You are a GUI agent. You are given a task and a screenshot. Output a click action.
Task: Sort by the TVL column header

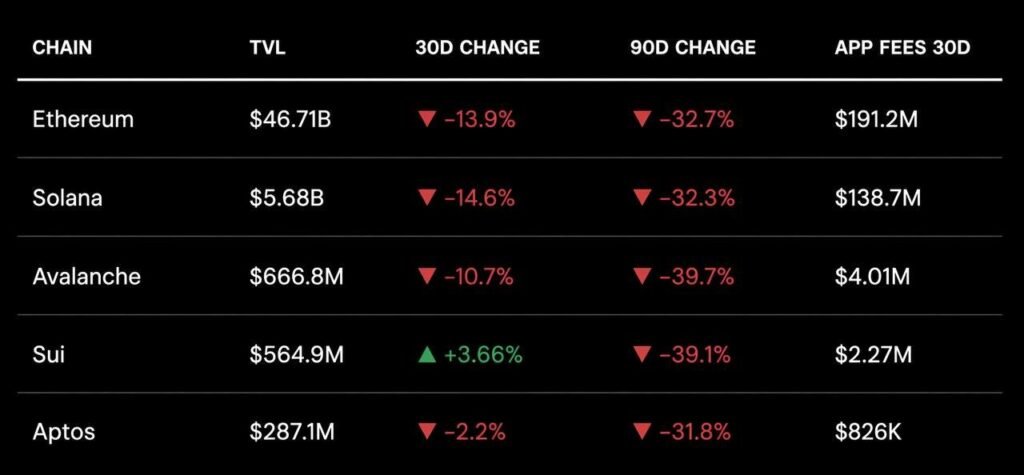(267, 48)
